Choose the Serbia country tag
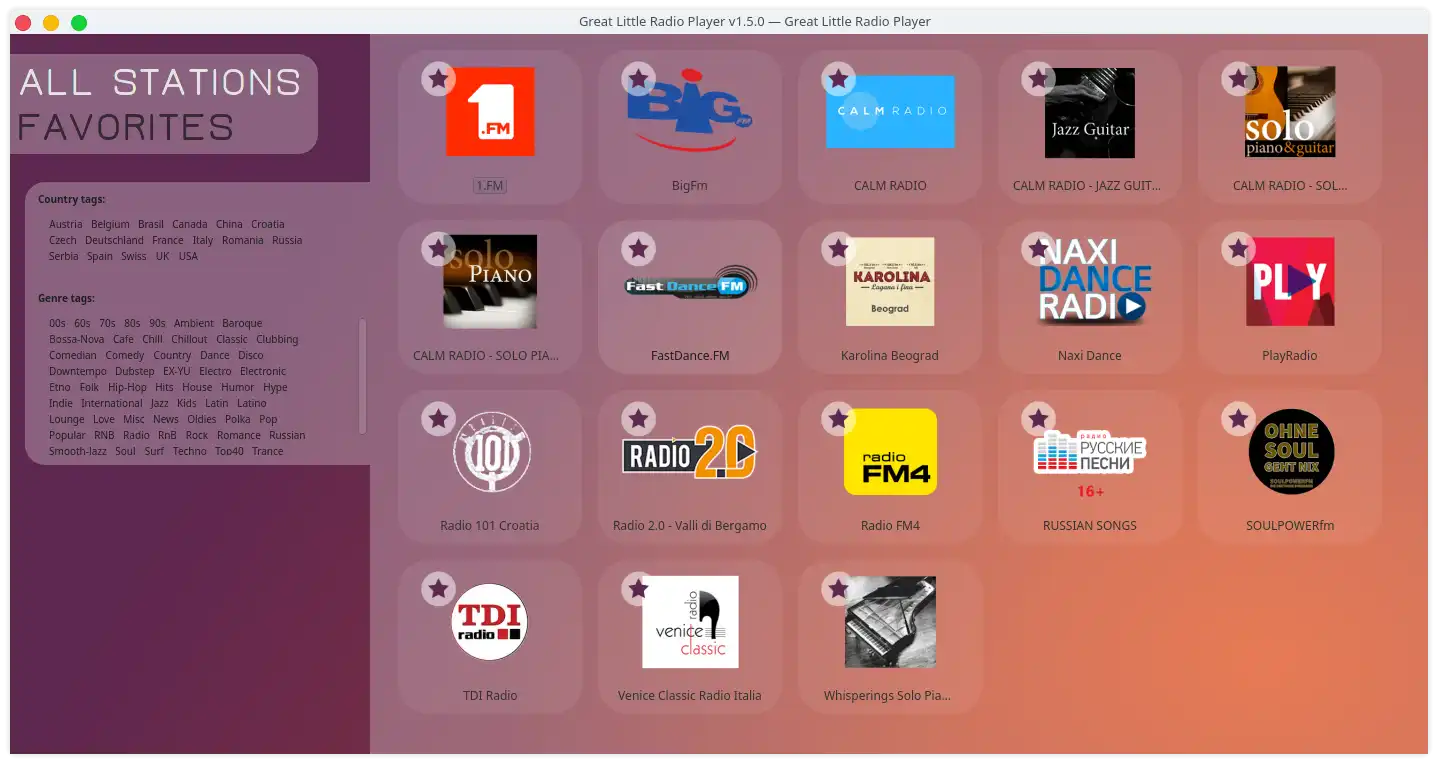Viewport: 1438px width, 764px height. pyautogui.click(x=63, y=256)
